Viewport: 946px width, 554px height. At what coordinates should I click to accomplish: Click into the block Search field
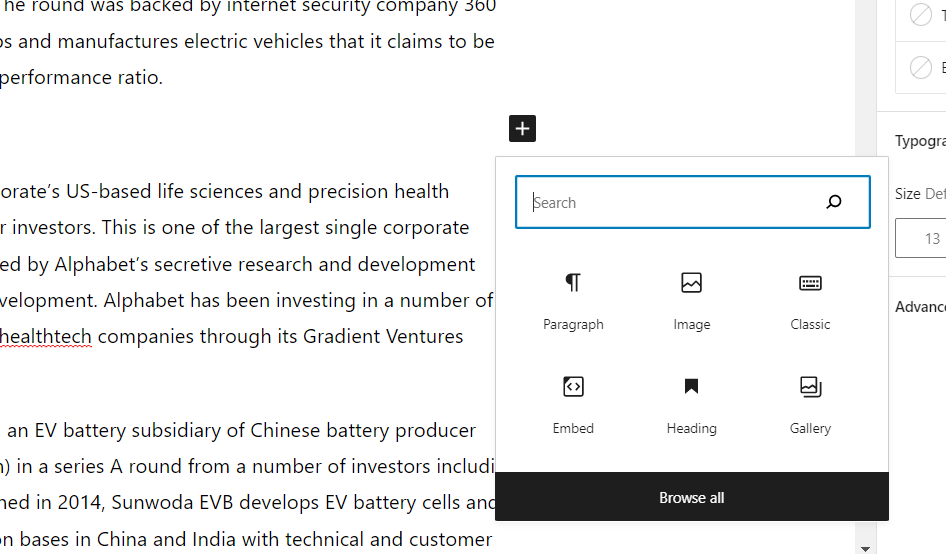tap(670, 203)
